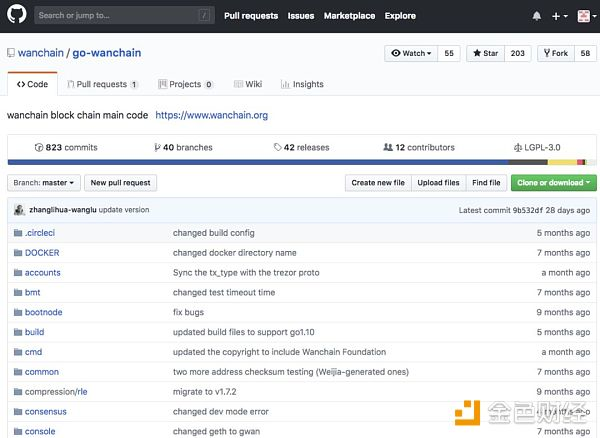
Task: View the 40 branches list
Action: coord(183,147)
